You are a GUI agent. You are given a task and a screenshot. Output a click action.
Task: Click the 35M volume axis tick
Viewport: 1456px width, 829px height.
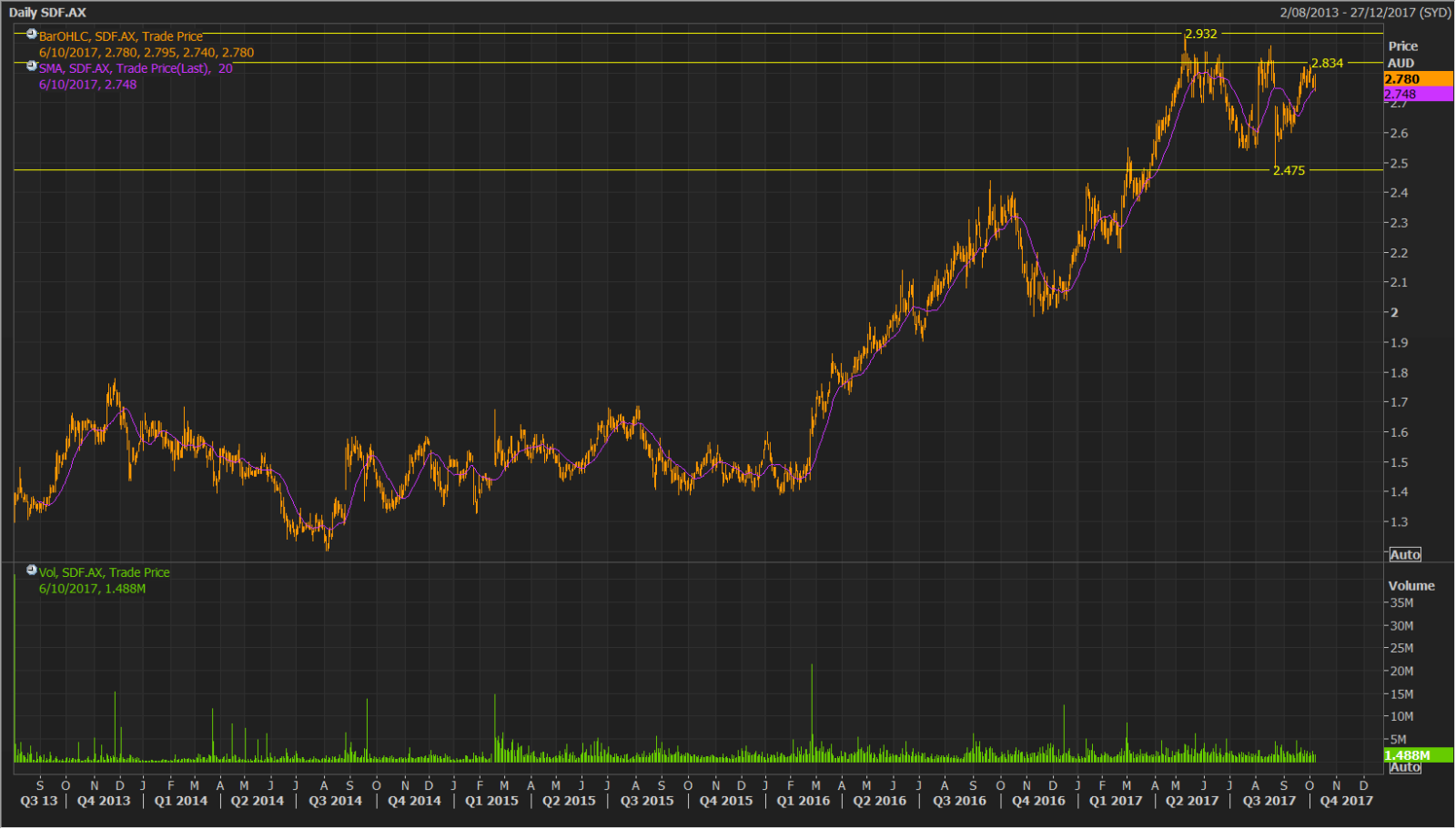click(1401, 603)
